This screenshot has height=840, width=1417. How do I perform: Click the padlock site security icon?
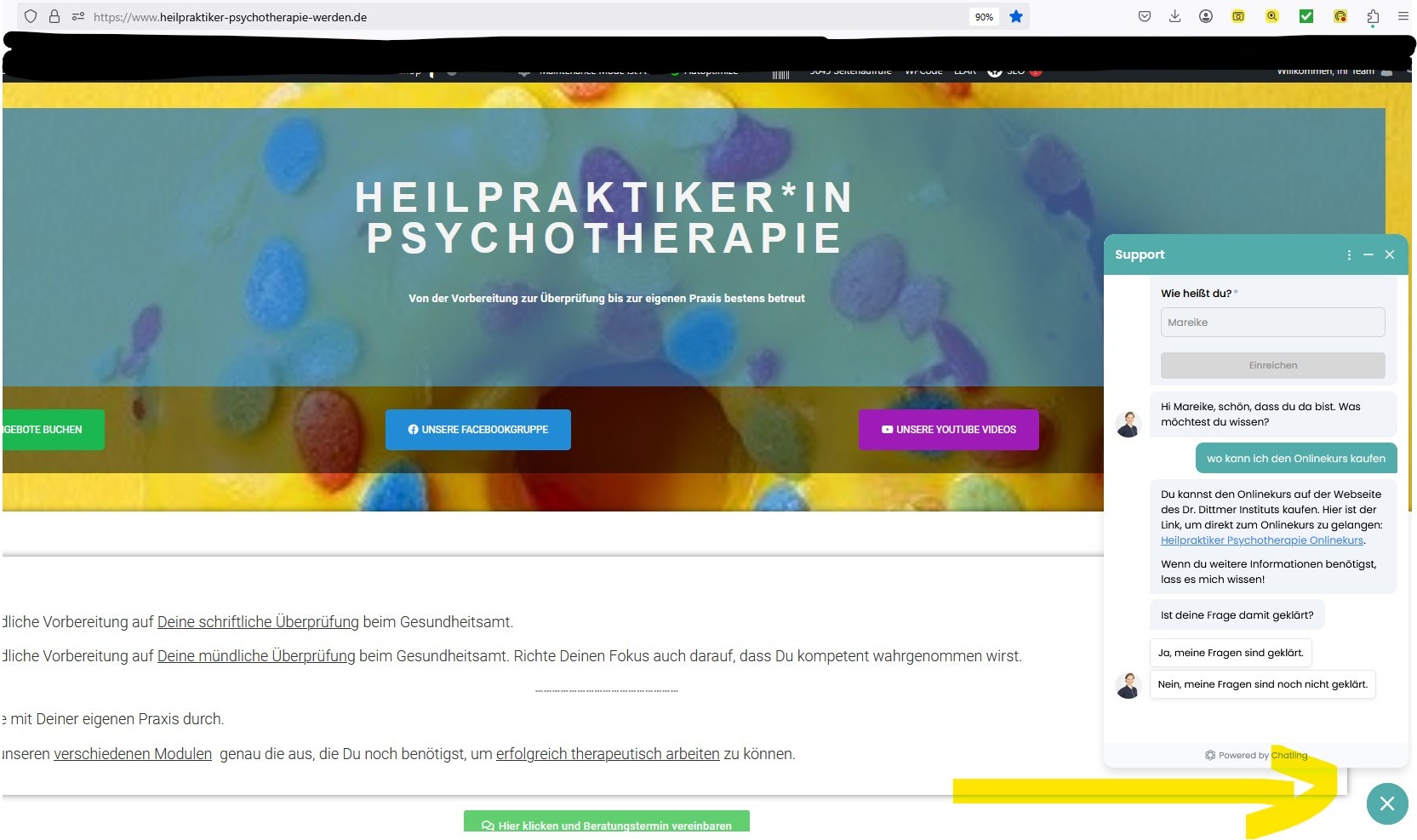click(54, 16)
